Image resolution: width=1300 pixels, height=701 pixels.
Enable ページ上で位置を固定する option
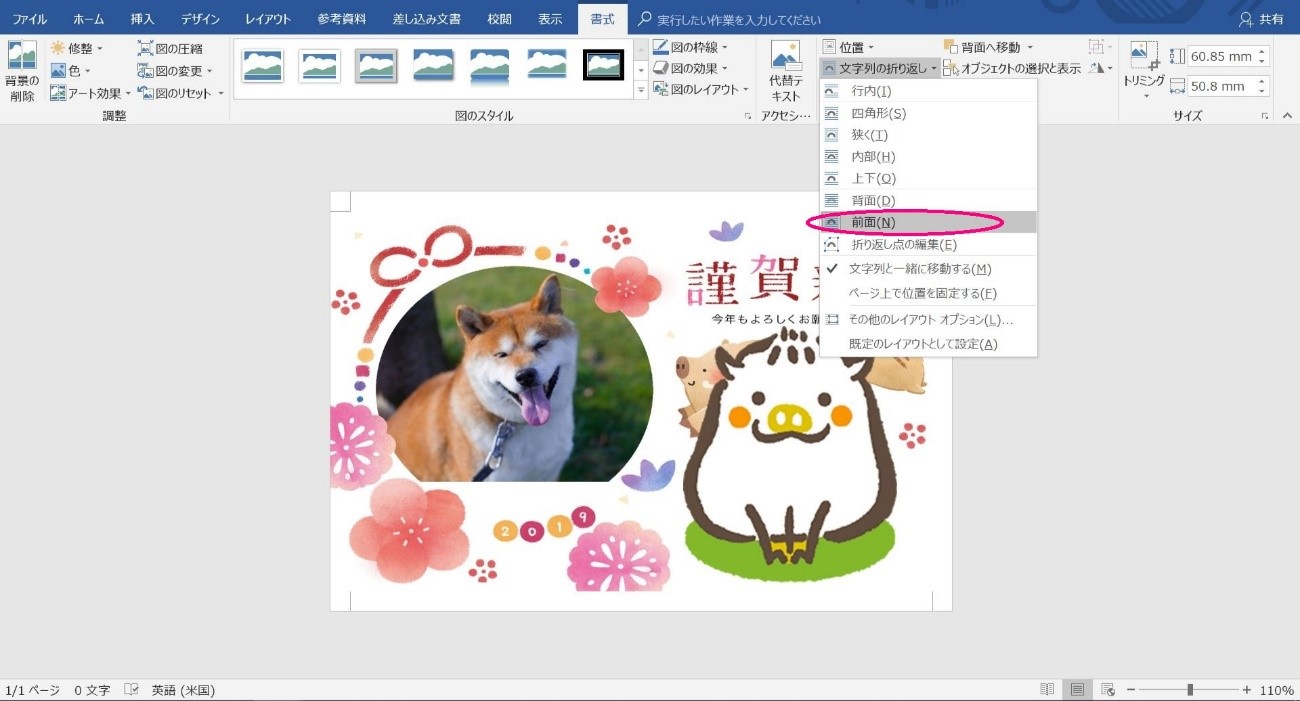[922, 293]
